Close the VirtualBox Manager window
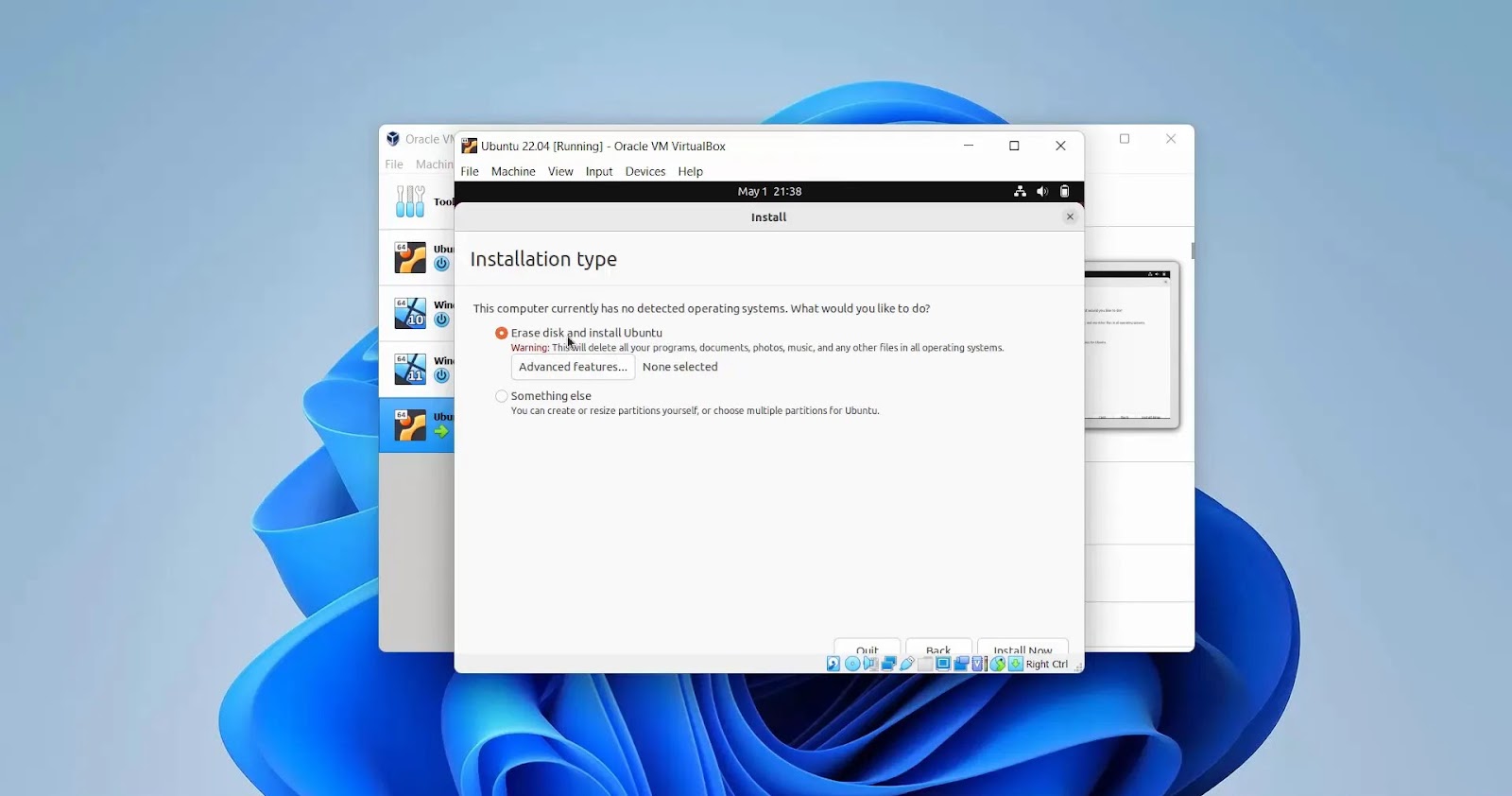 1171,139
